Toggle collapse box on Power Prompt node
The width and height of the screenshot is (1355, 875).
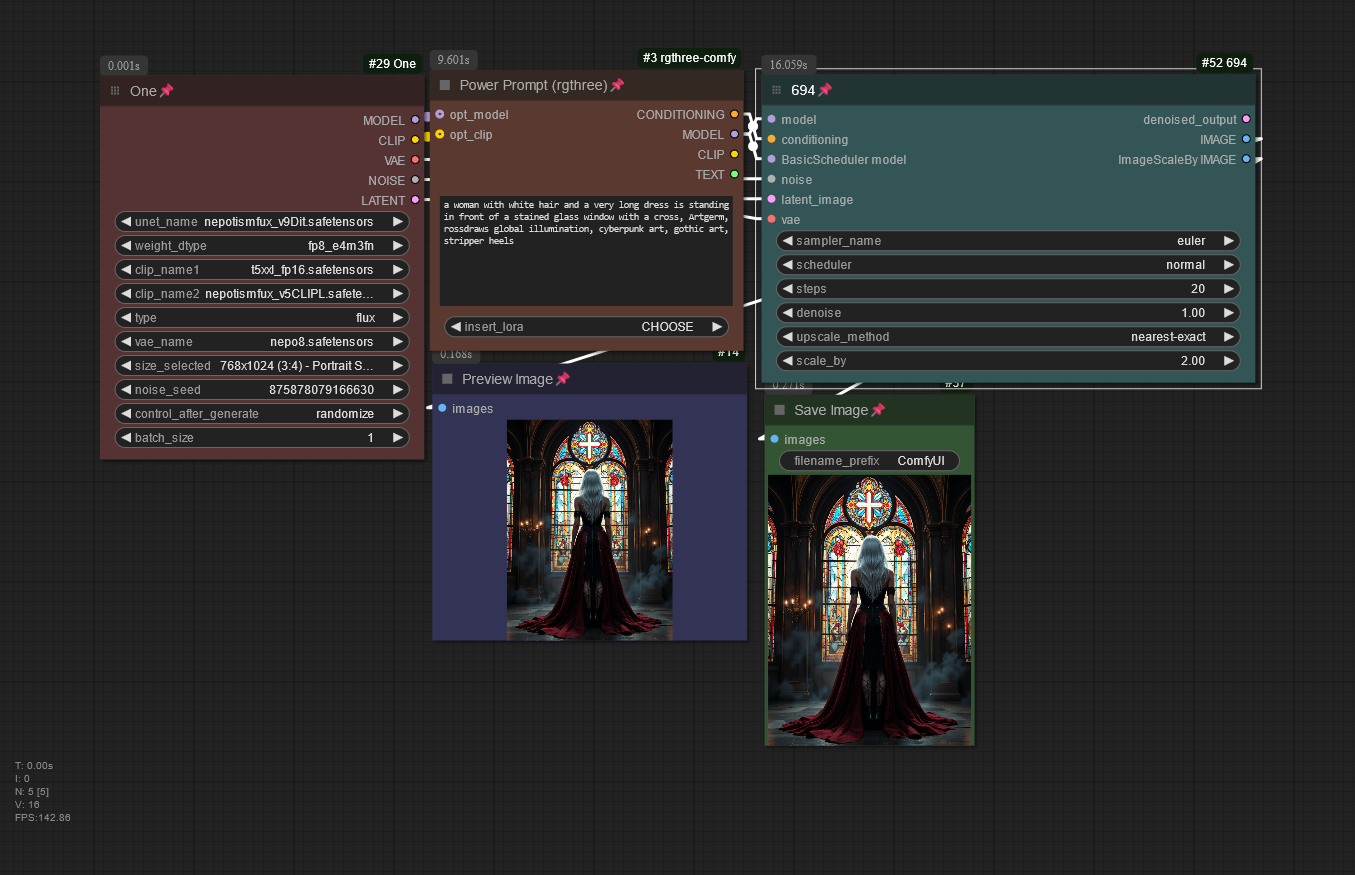coord(445,86)
